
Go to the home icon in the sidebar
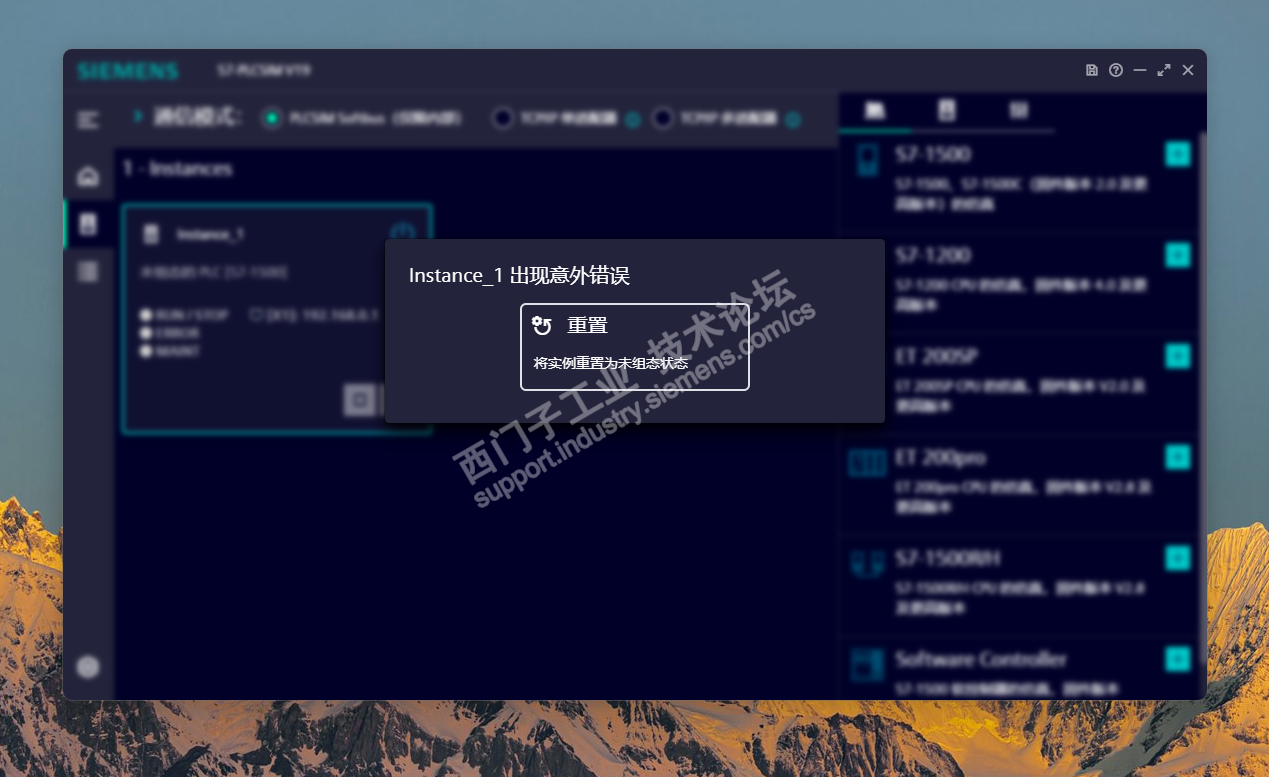pos(88,177)
